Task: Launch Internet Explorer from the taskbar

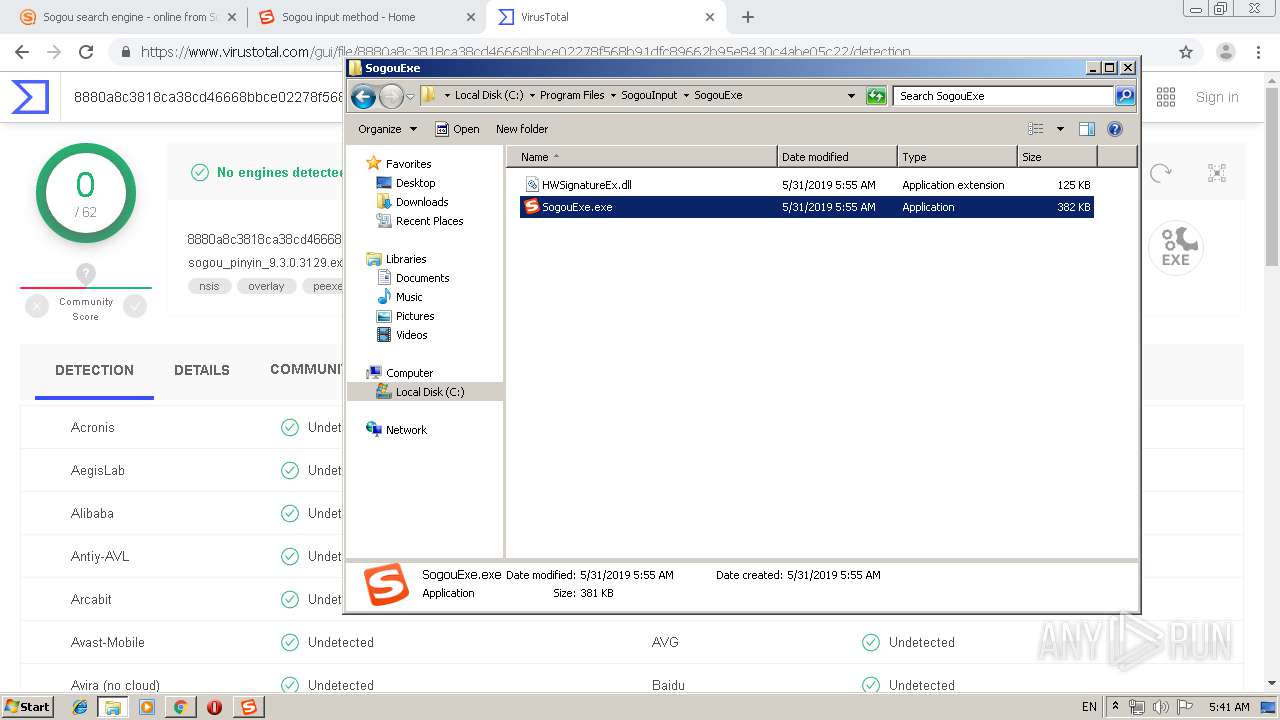Action: coord(80,707)
